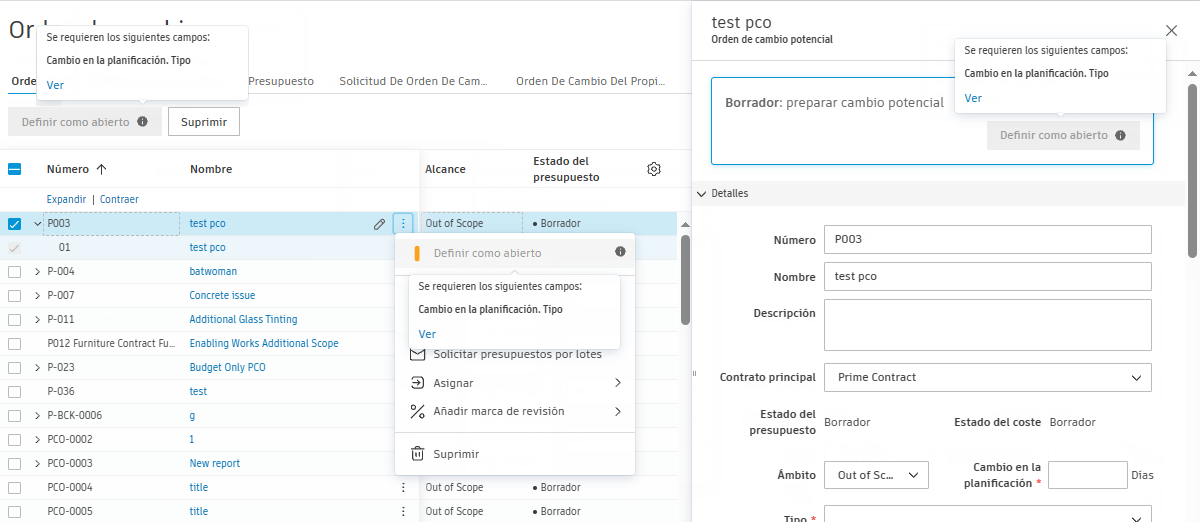Click the percent icon for Añadir marca de revisión
The image size is (1200, 522).
pyautogui.click(x=418, y=411)
